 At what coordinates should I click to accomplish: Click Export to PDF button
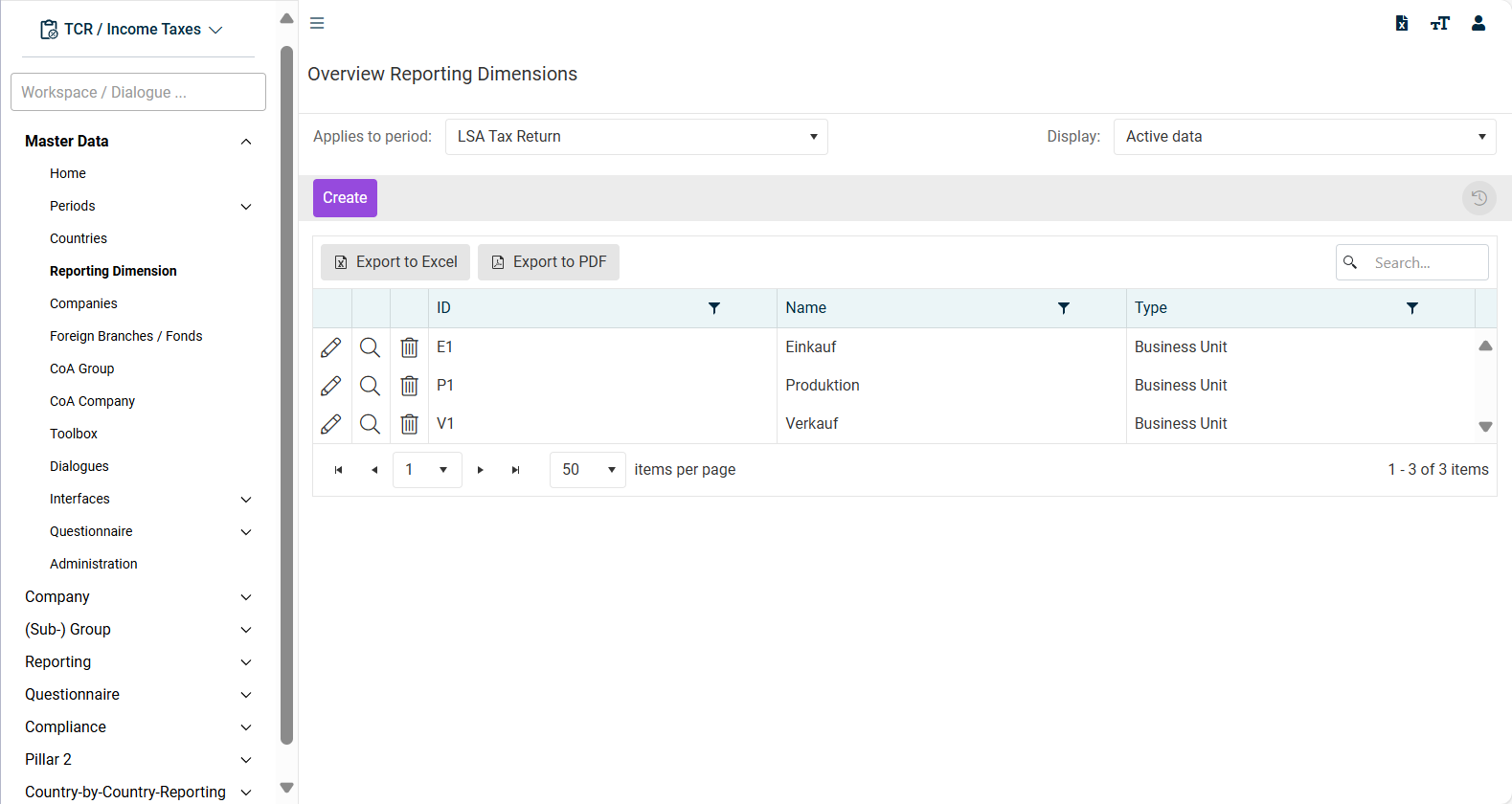pos(549,262)
